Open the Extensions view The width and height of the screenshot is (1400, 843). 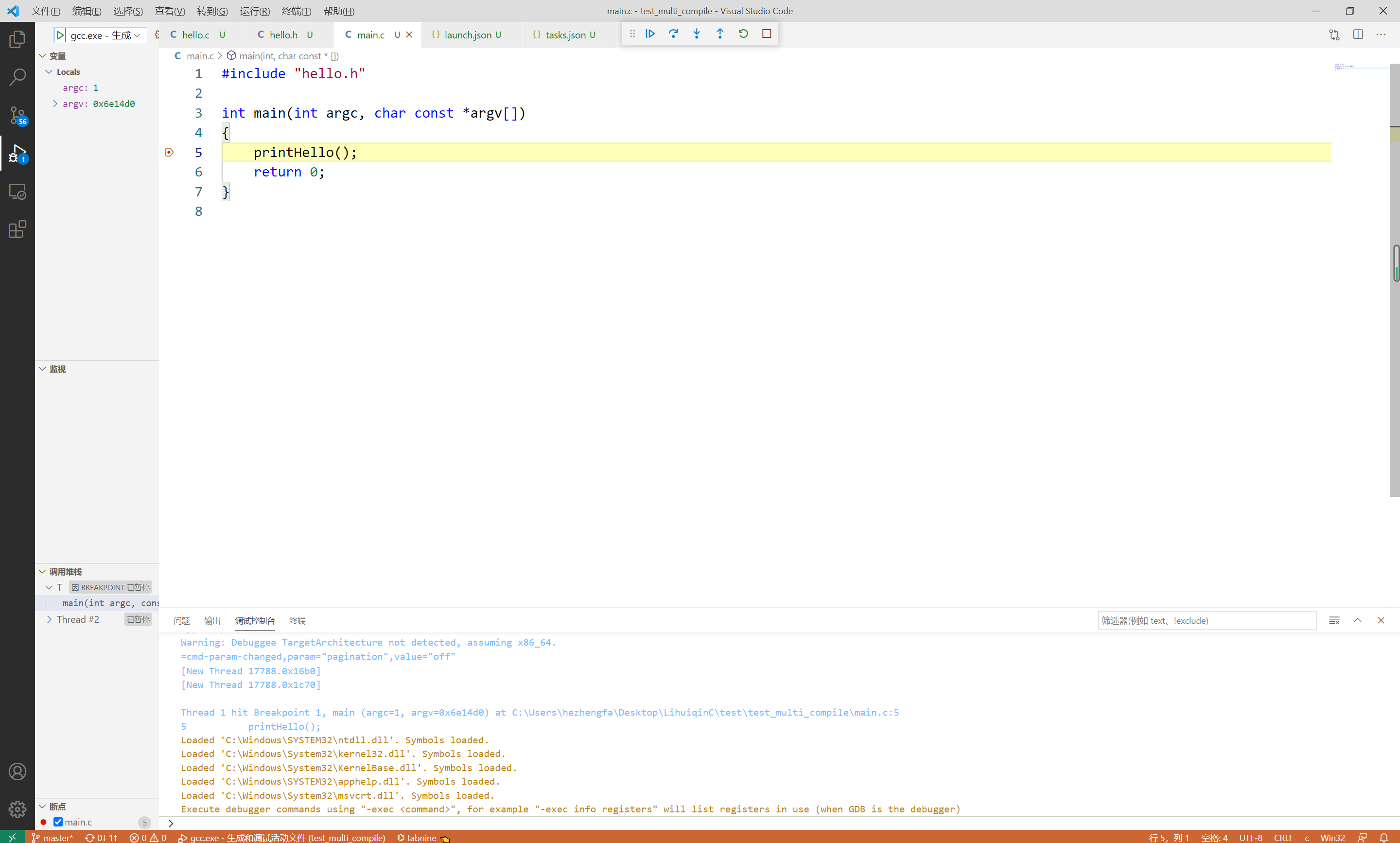(x=17, y=229)
